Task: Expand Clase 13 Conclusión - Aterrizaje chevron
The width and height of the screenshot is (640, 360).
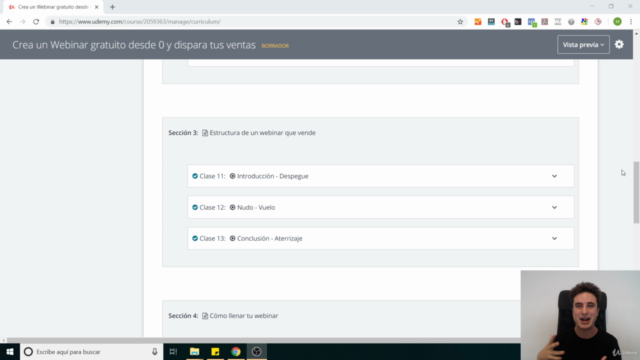Action: (554, 238)
